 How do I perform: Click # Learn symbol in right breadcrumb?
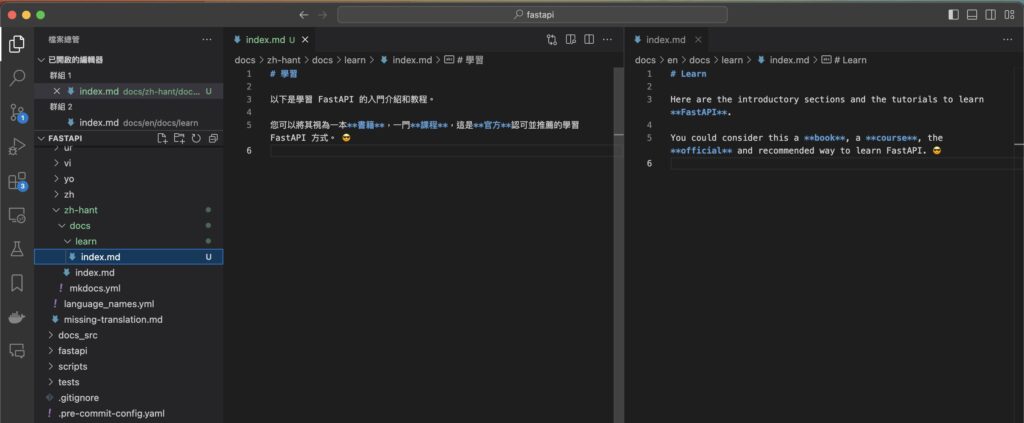pos(844,59)
